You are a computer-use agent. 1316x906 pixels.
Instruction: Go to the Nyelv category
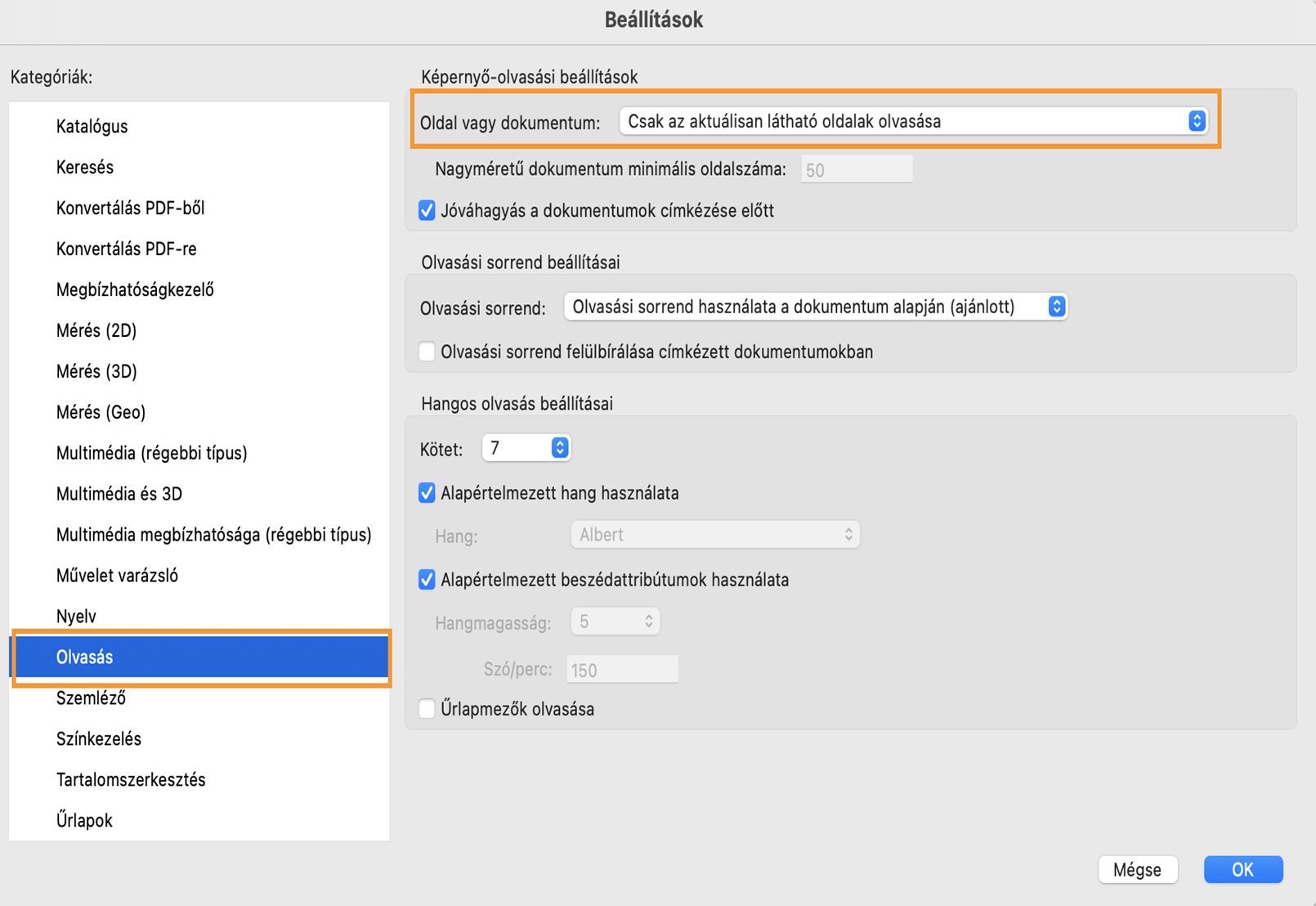coord(76,617)
